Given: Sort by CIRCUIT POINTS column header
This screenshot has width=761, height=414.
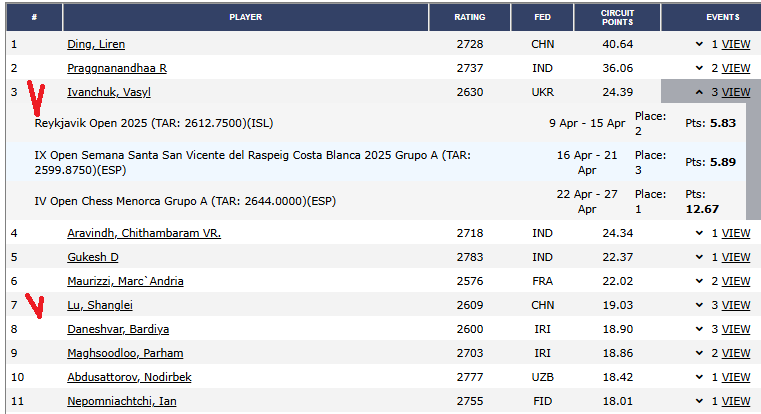Looking at the screenshot, I should click(x=617, y=17).
